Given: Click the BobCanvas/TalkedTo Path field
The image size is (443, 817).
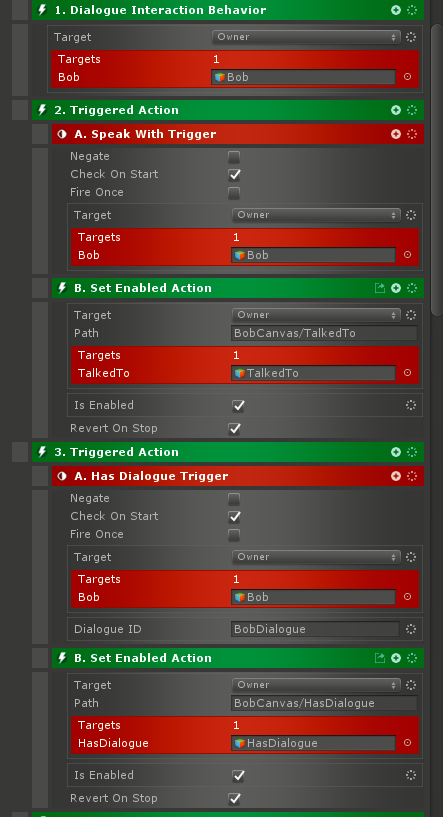Looking at the screenshot, I should point(324,333).
